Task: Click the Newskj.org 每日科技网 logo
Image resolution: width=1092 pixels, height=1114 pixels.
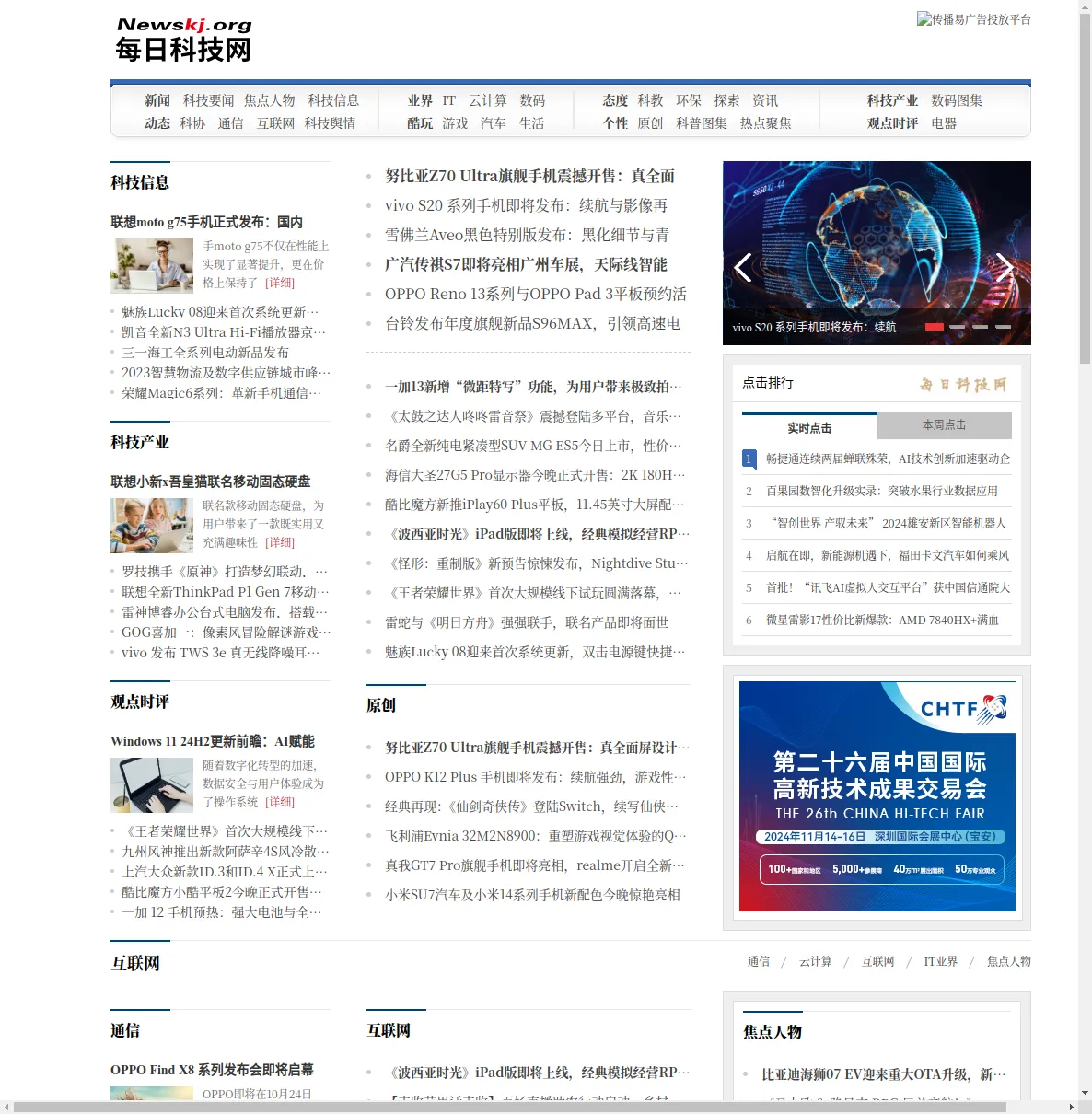Action: click(184, 40)
